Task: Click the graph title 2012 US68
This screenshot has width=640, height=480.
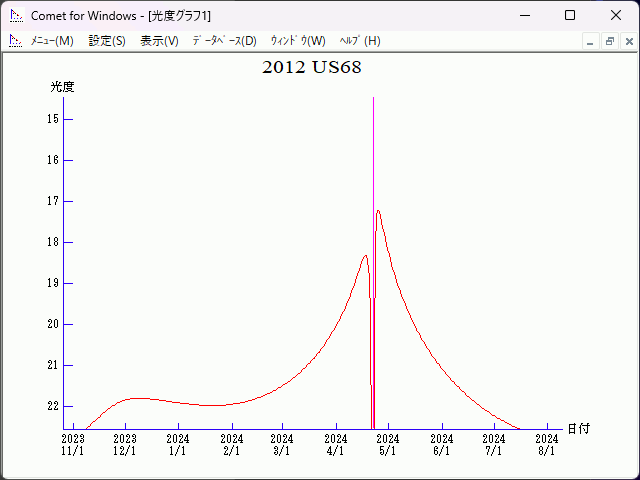Action: coord(312,68)
